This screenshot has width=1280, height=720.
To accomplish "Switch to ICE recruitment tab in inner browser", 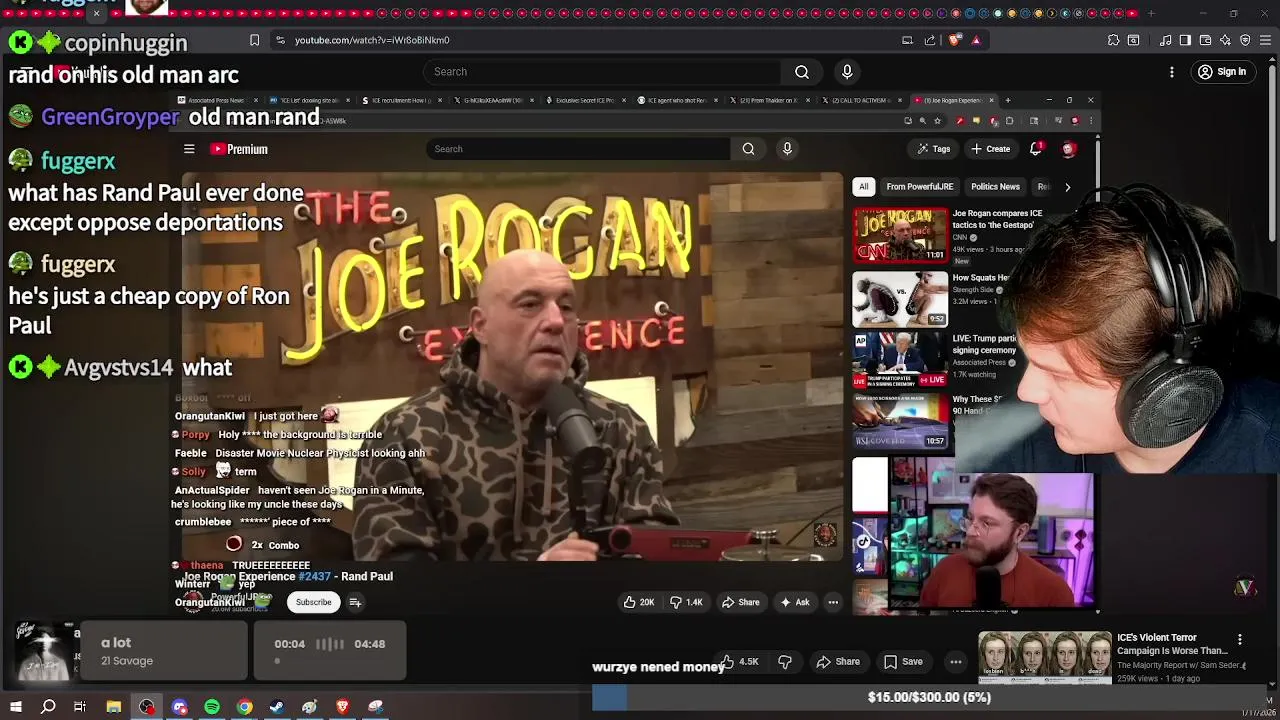I will (x=402, y=100).
